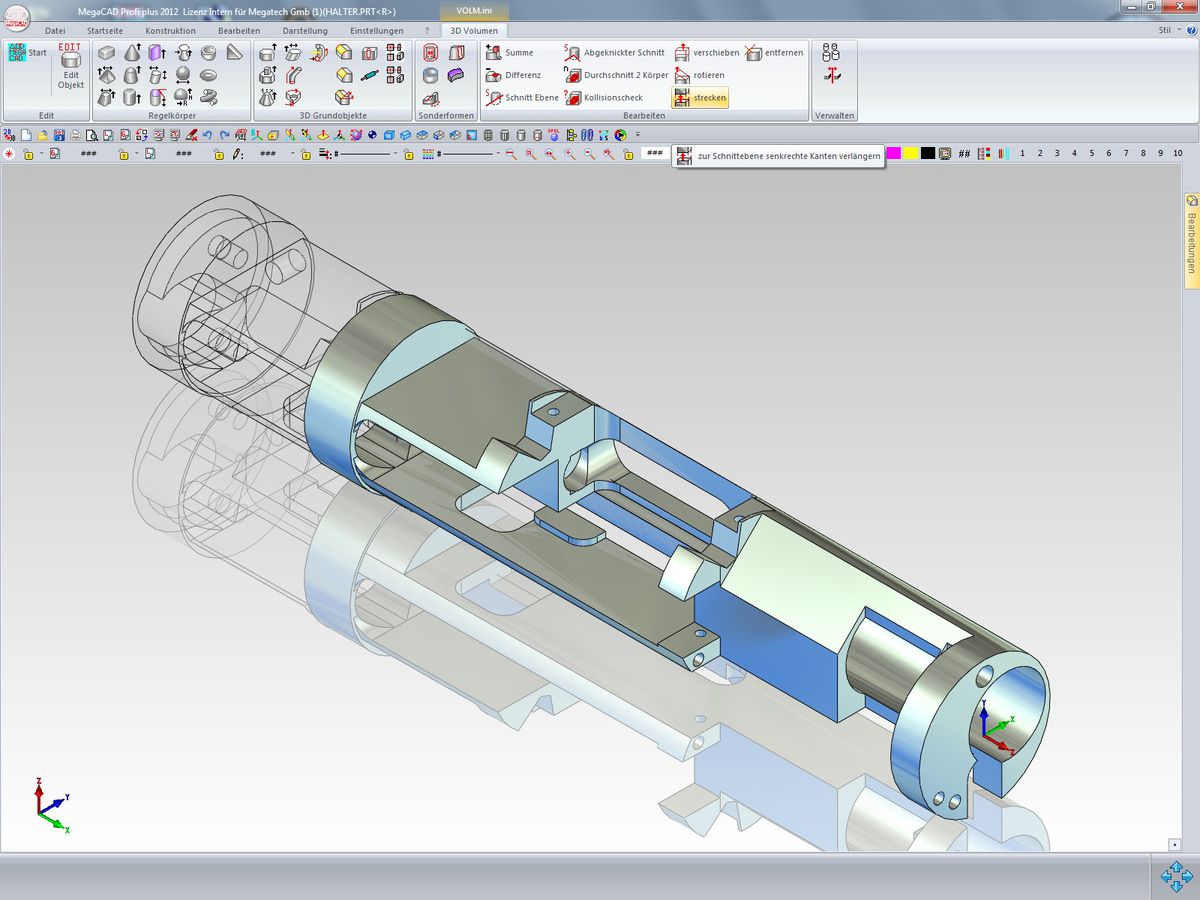Viewport: 1200px width, 900px height.
Task: Open the Bearbeitungen side panel
Action: [x=1191, y=242]
